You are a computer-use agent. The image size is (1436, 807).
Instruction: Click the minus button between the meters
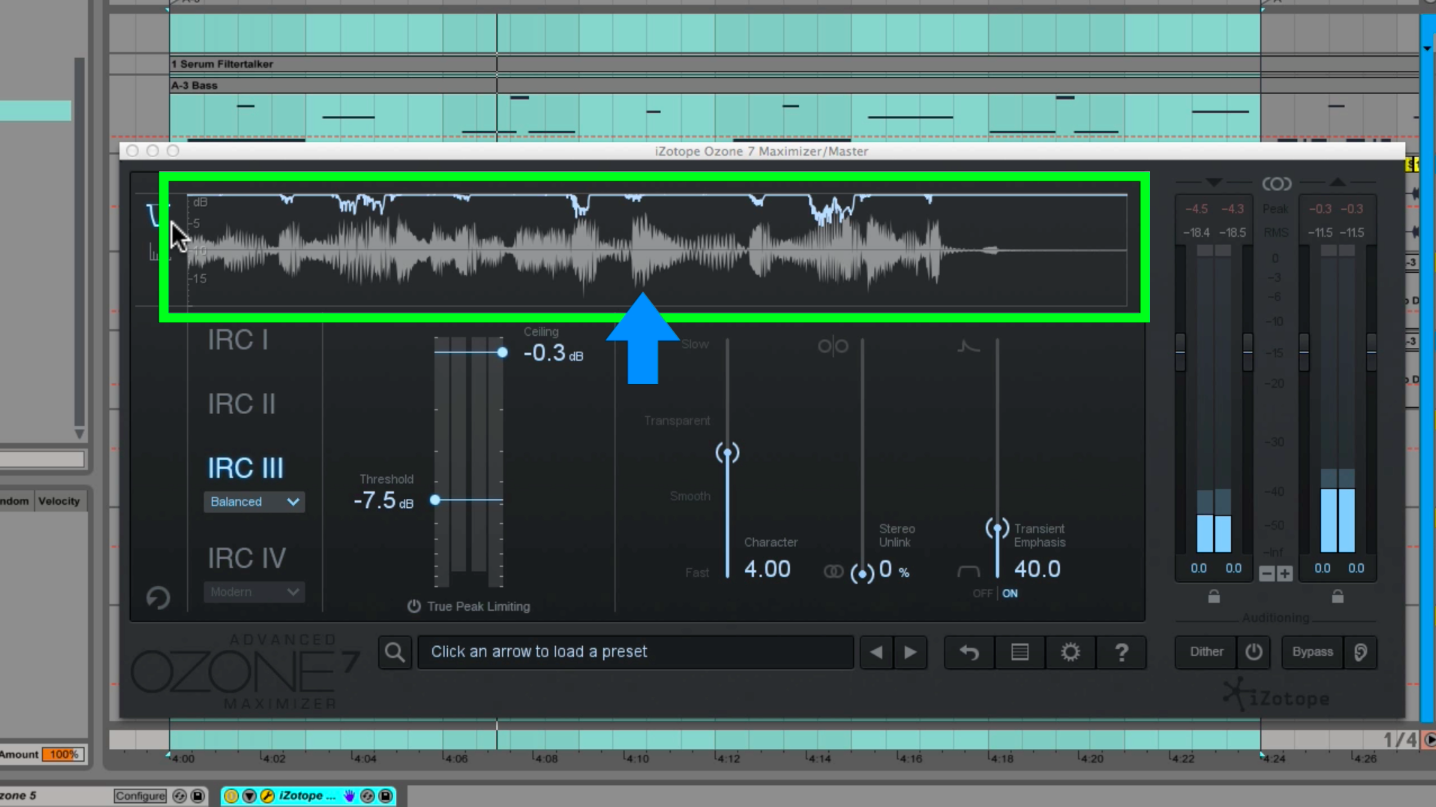coord(1267,573)
